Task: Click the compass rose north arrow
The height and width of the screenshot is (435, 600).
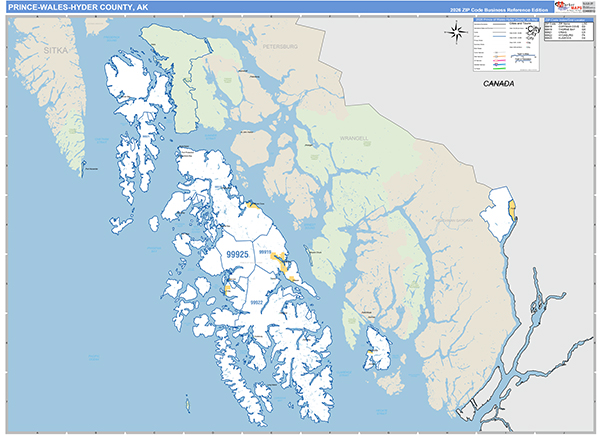Action: pos(456,32)
